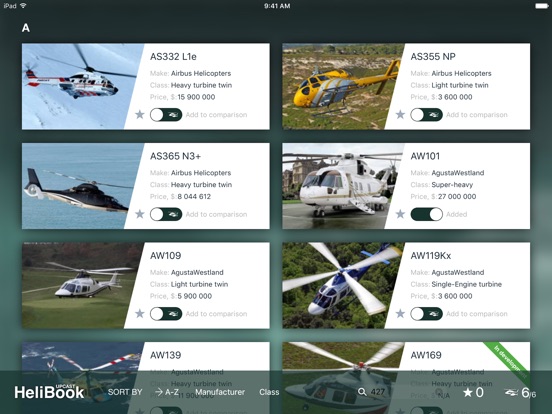Tap the star on AW101 card
The width and height of the screenshot is (552, 414).
(x=400, y=214)
